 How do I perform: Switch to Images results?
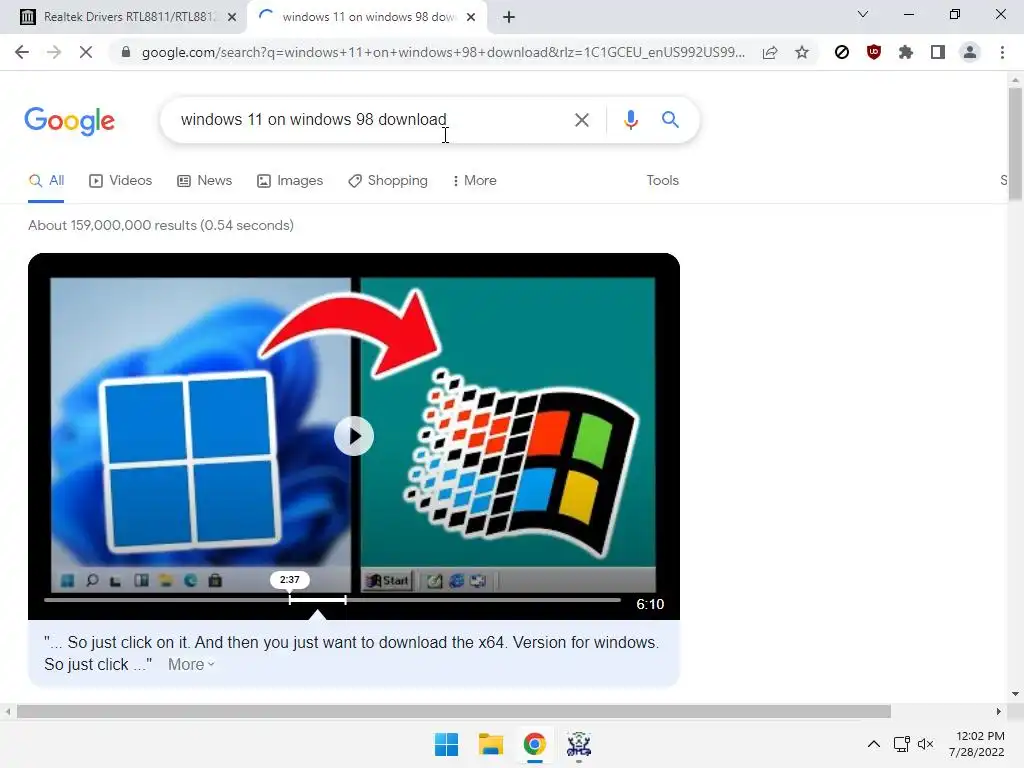pyautogui.click(x=290, y=181)
